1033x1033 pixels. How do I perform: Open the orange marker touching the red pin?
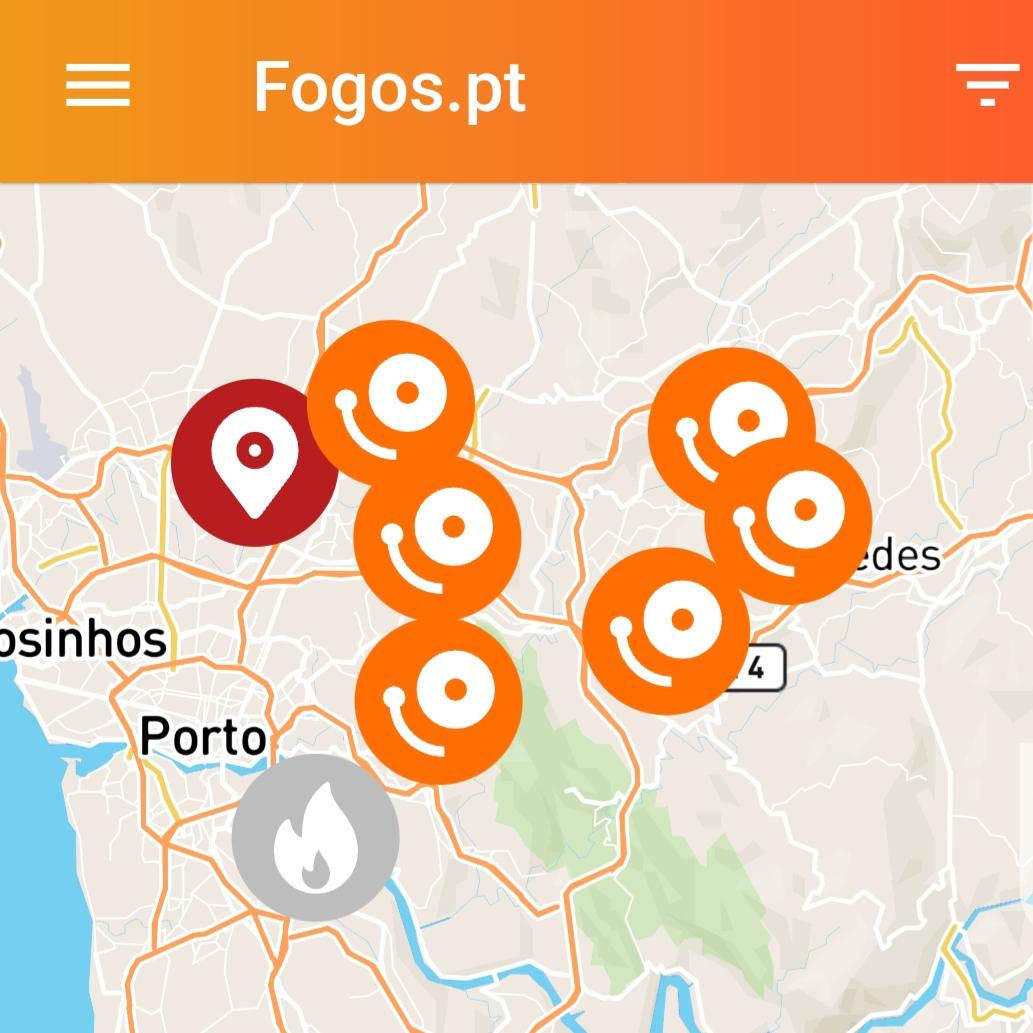pyautogui.click(x=391, y=403)
